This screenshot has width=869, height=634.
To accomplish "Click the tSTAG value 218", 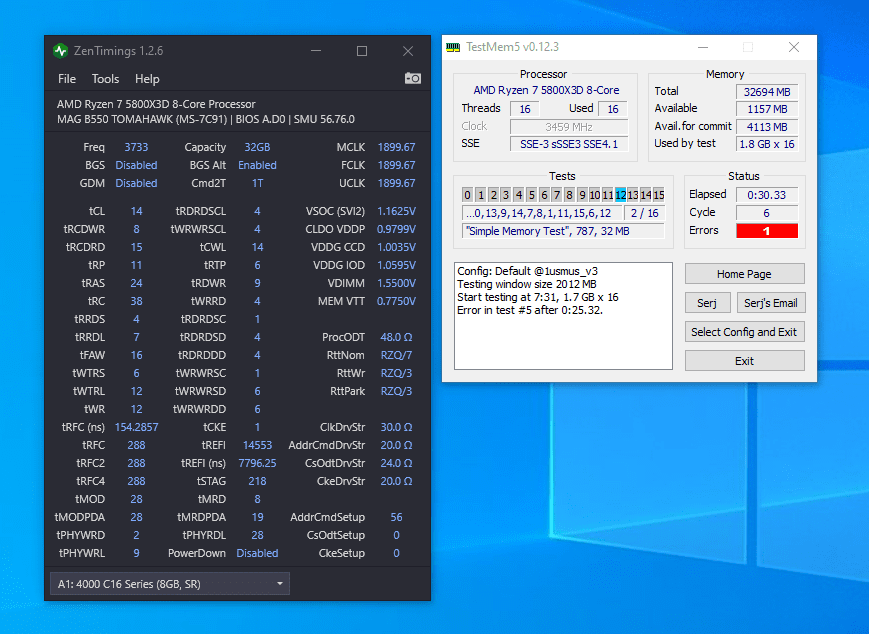I will [x=257, y=481].
